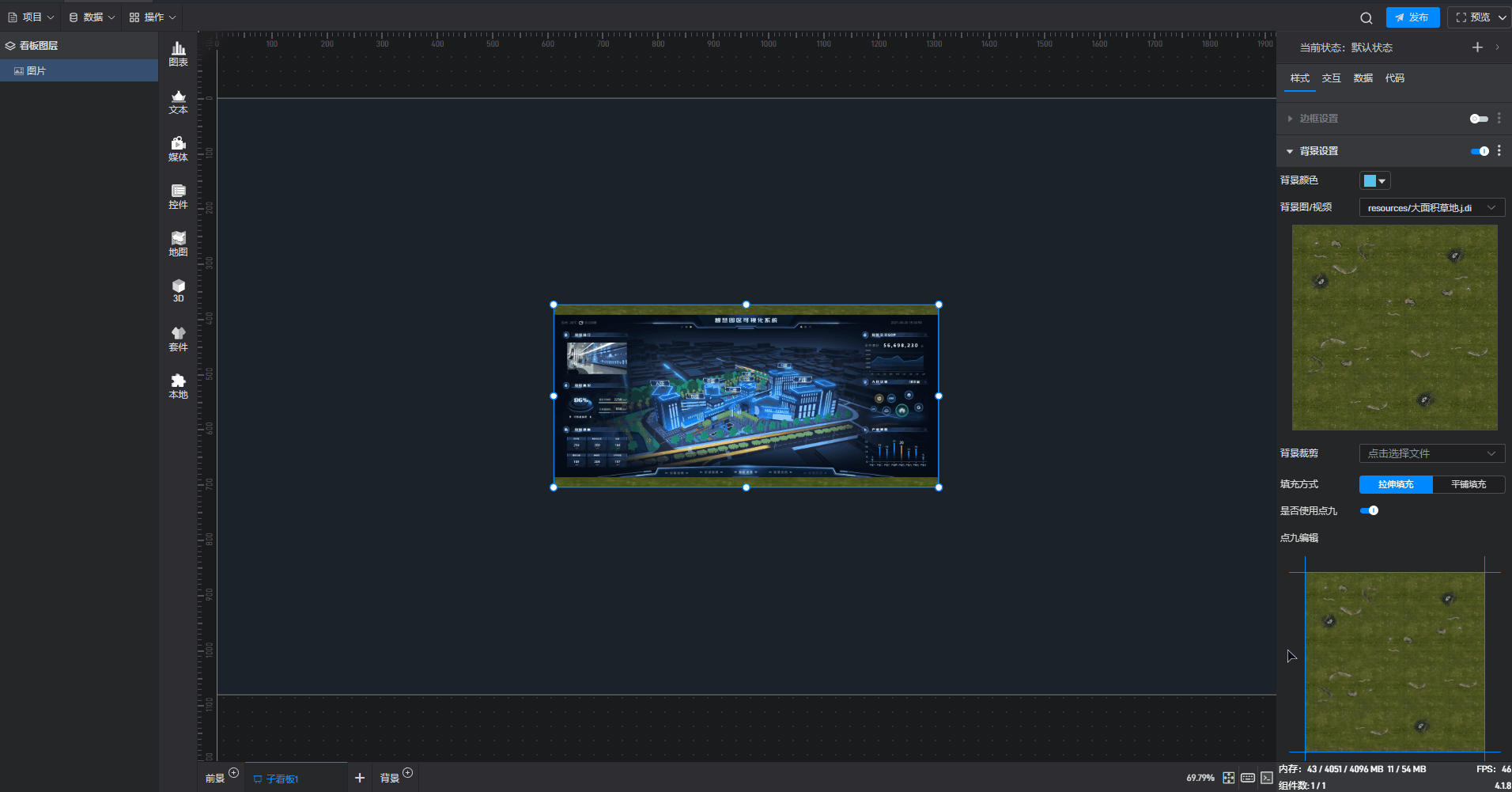This screenshot has width=1512, height=792.
Task: Switch to the 交互 tab
Action: click(x=1331, y=78)
